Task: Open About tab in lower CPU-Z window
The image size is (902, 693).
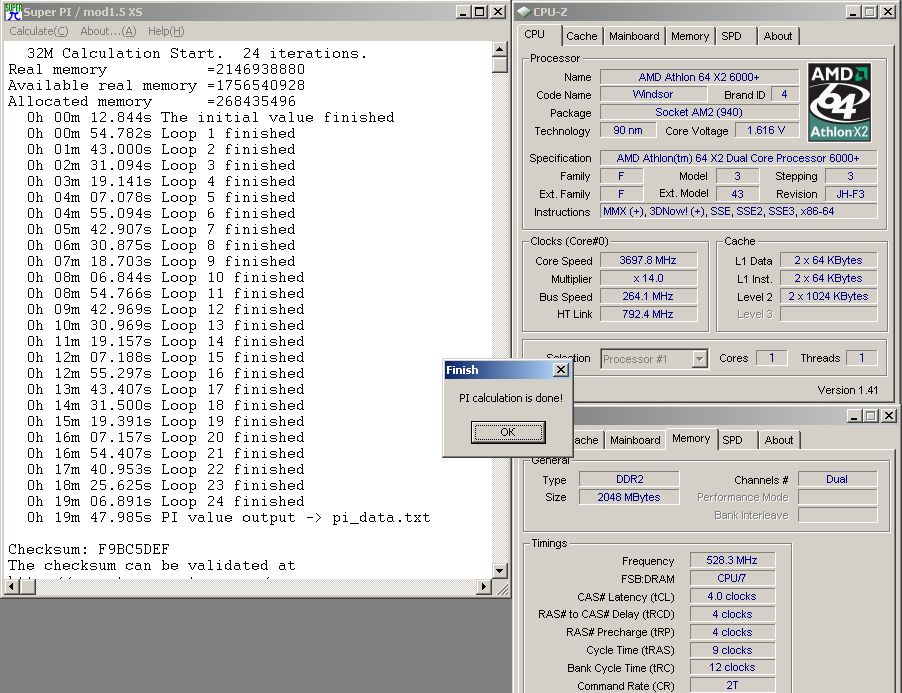Action: pyautogui.click(x=778, y=440)
